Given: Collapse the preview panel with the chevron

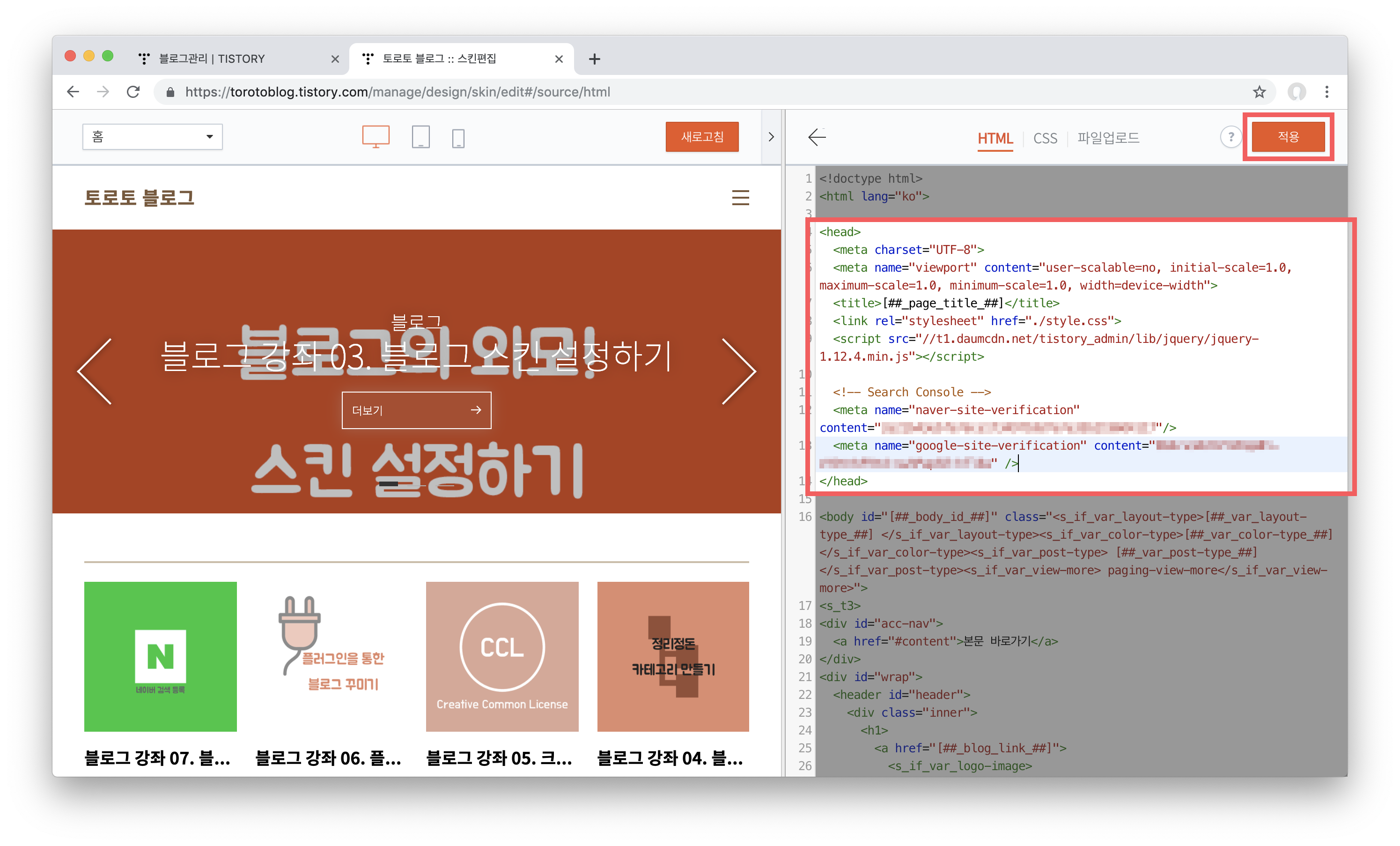Looking at the screenshot, I should pyautogui.click(x=770, y=136).
